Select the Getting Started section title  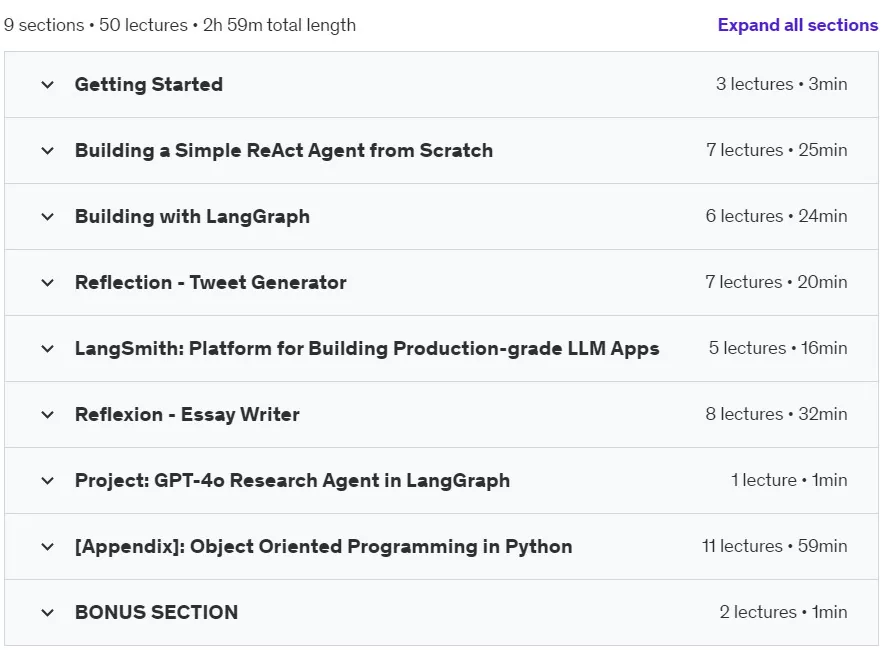click(149, 84)
